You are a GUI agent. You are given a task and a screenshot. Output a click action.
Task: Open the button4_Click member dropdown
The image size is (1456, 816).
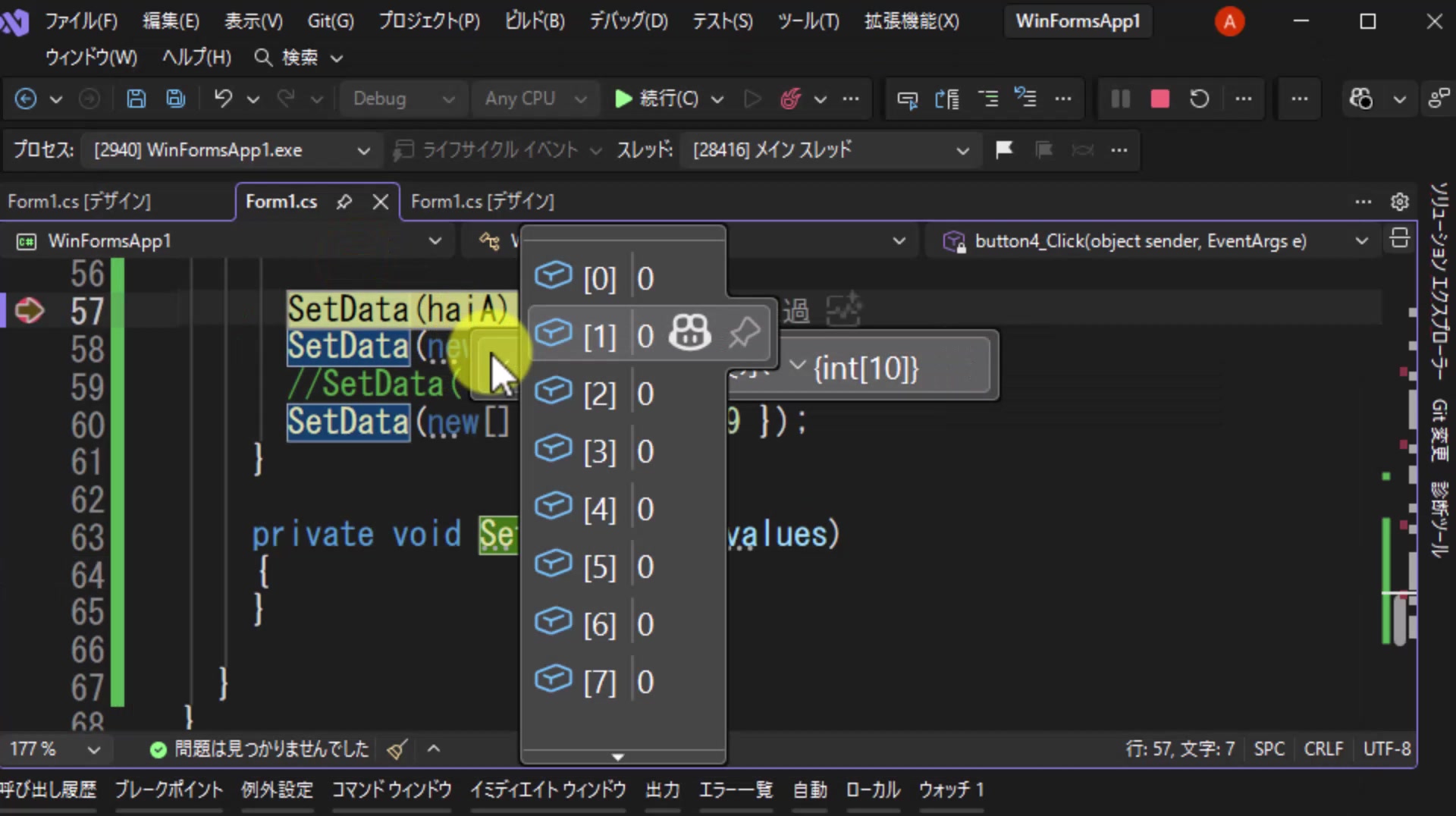tap(1153, 241)
